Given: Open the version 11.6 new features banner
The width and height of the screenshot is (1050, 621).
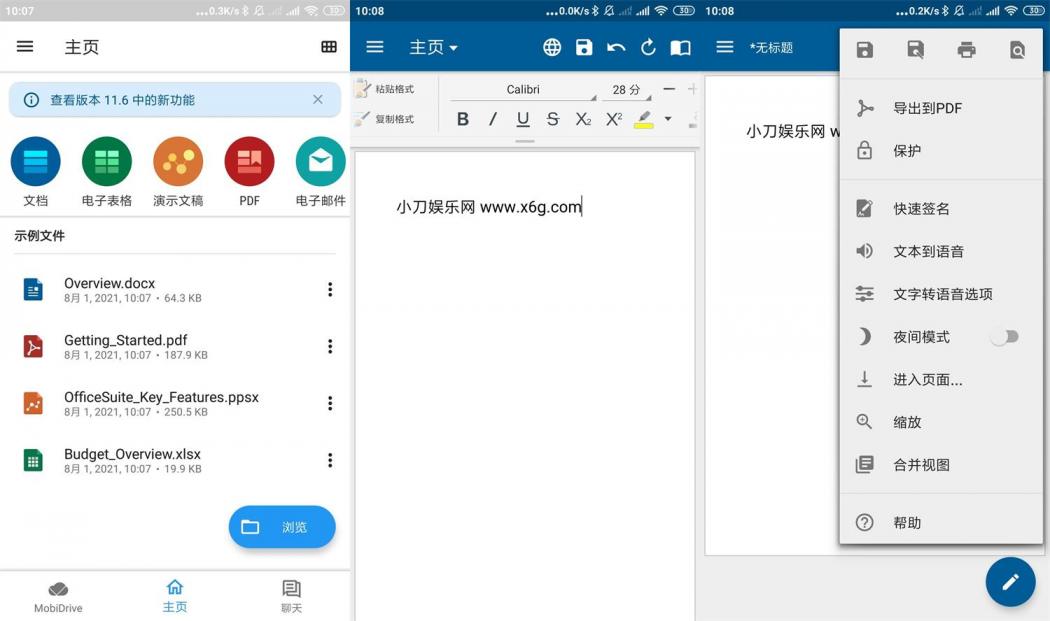Looking at the screenshot, I should click(x=160, y=99).
